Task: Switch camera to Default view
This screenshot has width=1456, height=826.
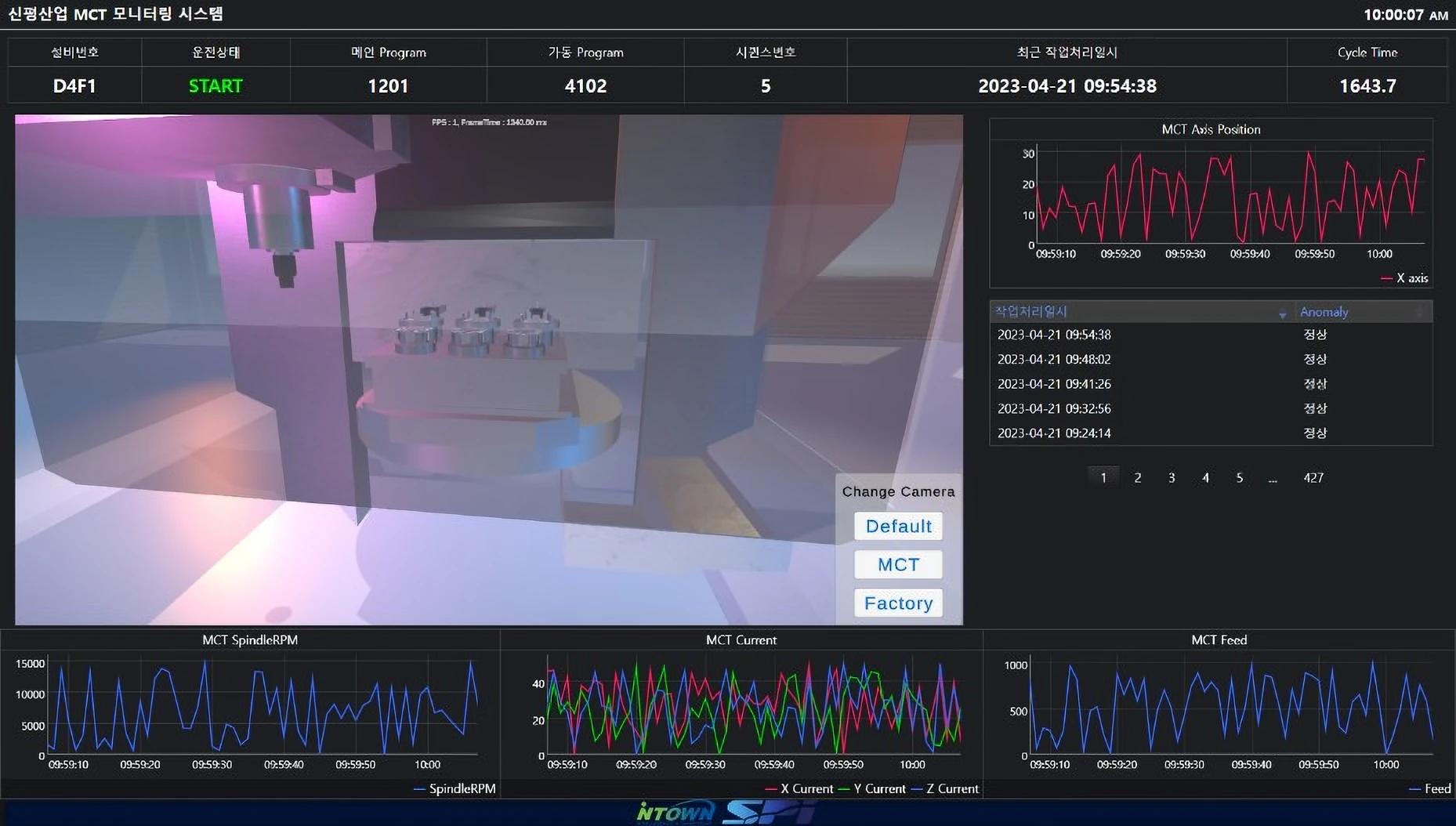Action: (x=898, y=526)
